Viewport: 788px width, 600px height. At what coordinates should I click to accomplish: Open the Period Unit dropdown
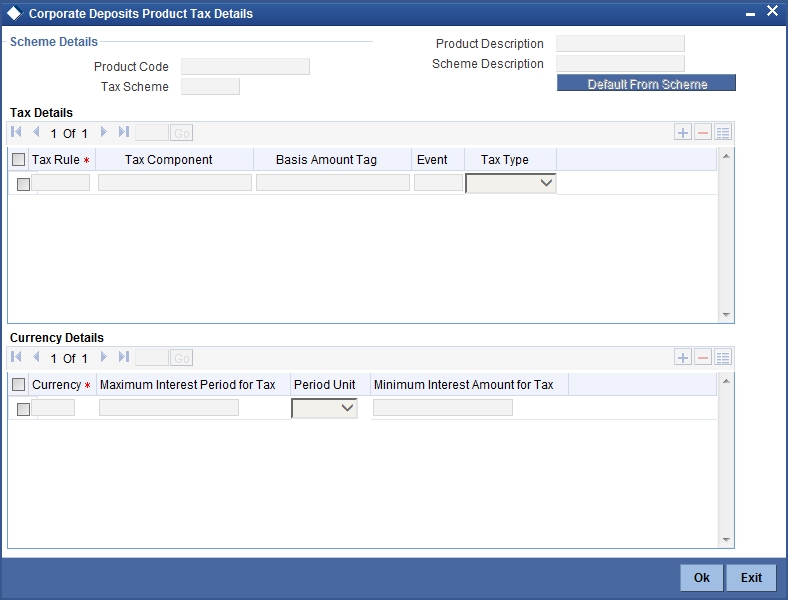(x=324, y=408)
